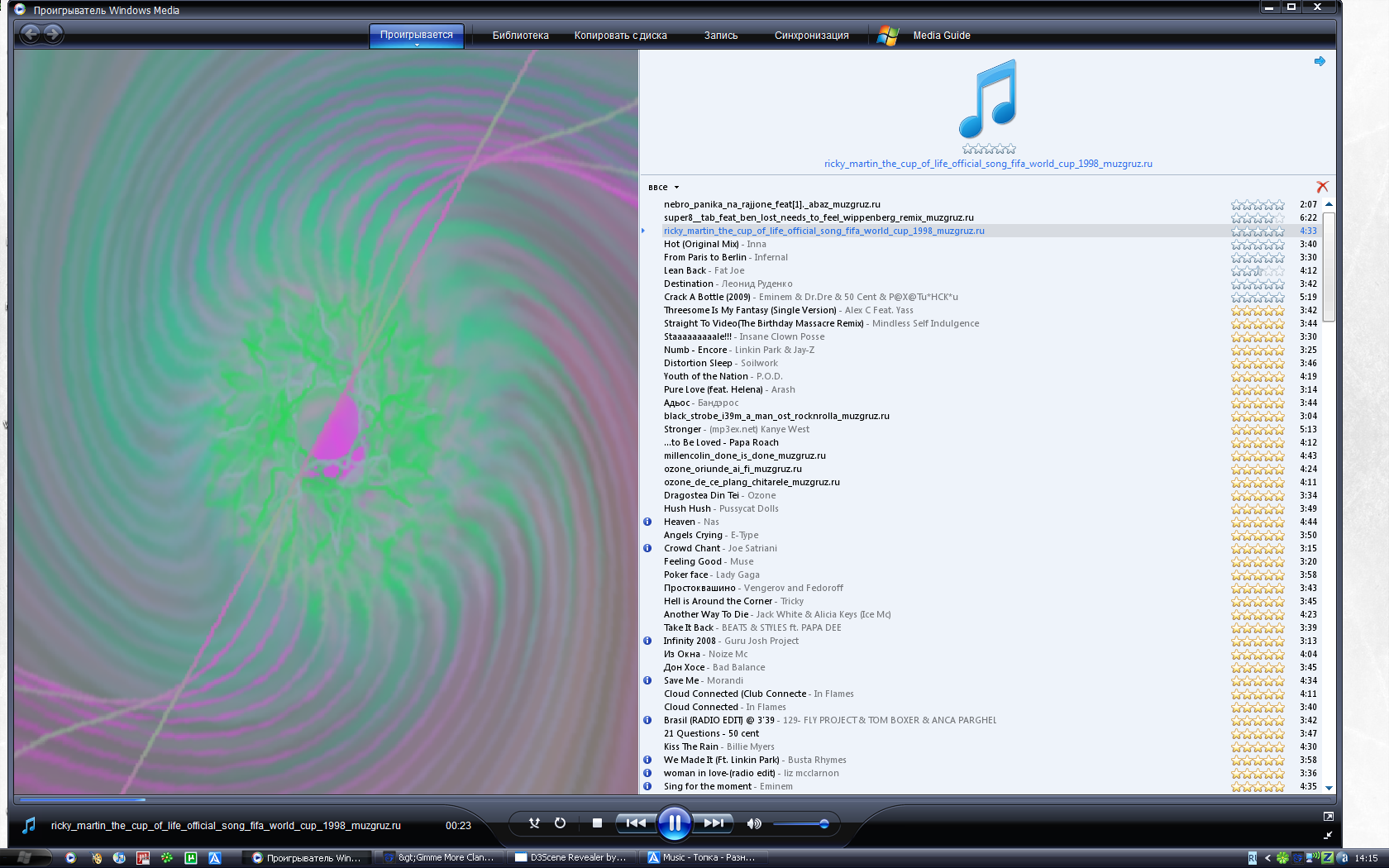
Task: Open Media Guide
Action: coord(941,36)
